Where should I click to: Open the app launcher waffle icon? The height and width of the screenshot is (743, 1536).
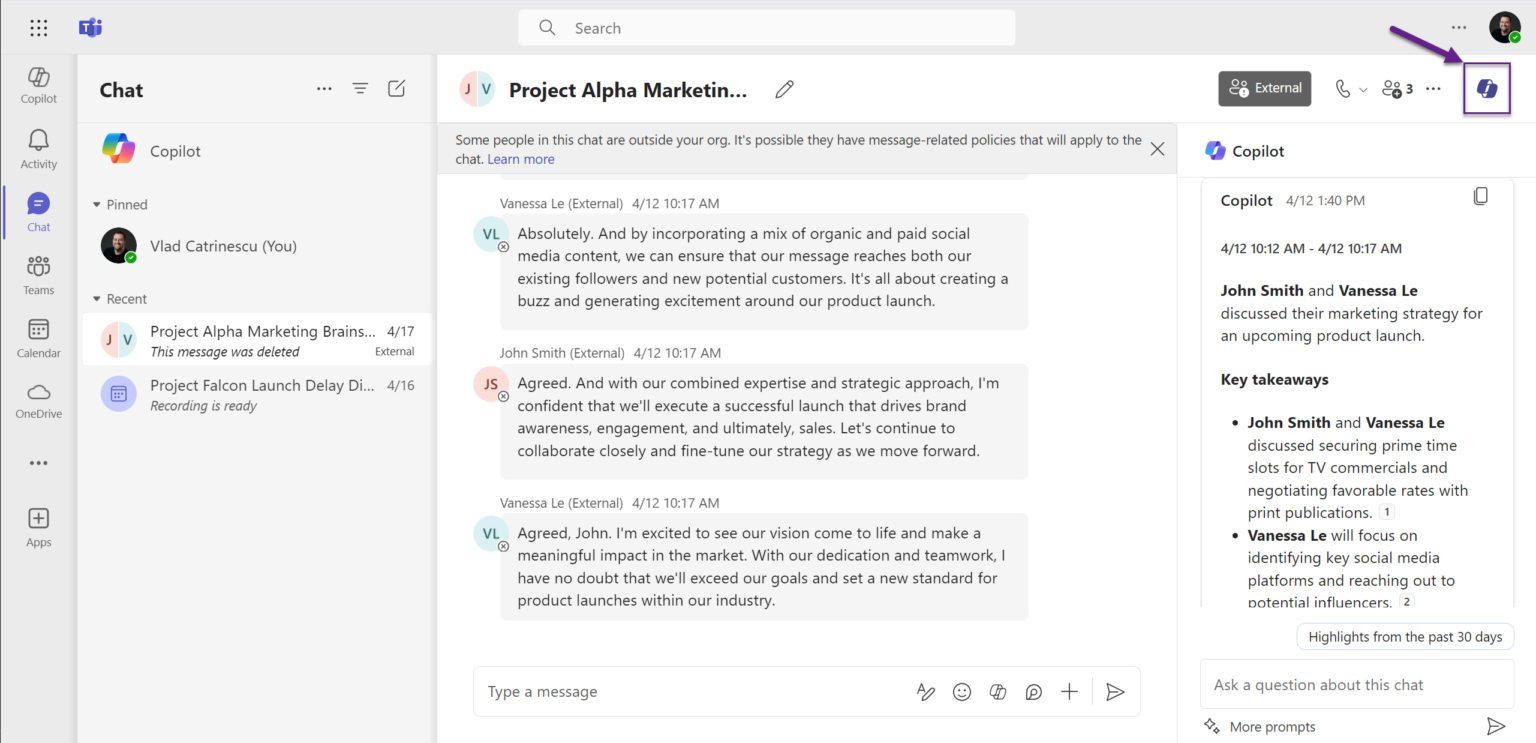[38, 28]
